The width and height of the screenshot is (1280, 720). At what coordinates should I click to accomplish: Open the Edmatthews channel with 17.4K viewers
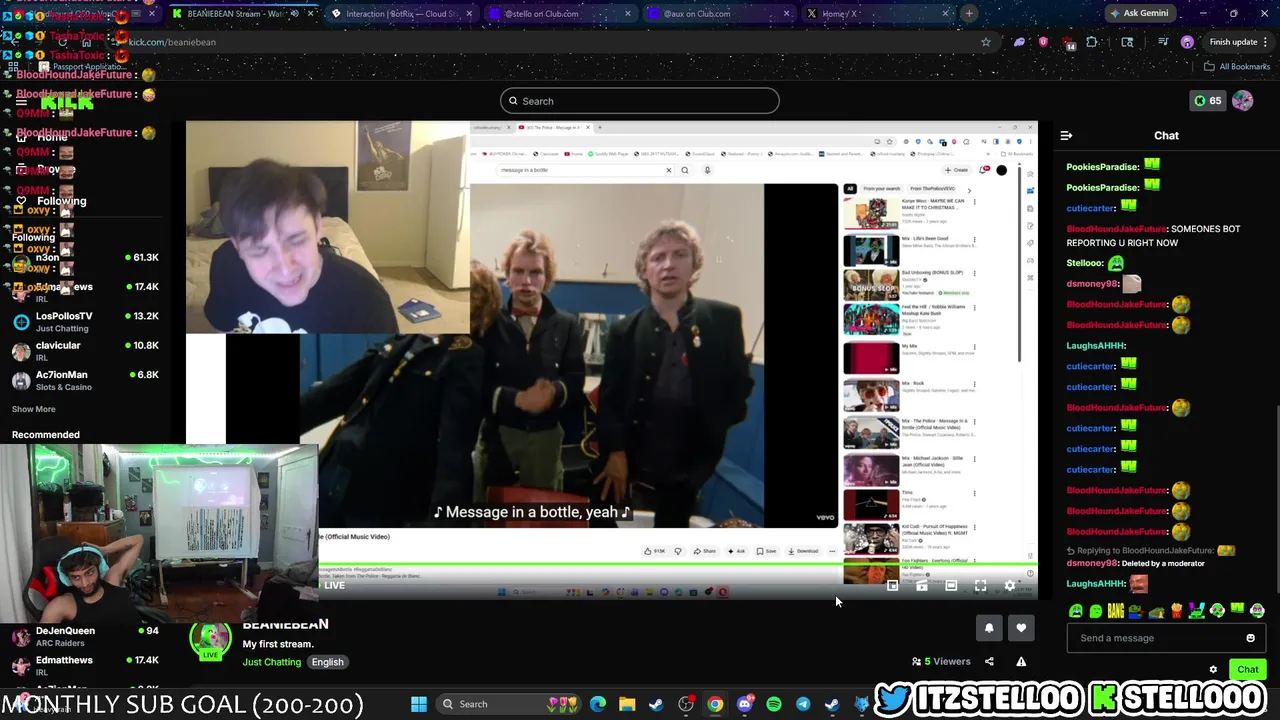click(x=85, y=666)
